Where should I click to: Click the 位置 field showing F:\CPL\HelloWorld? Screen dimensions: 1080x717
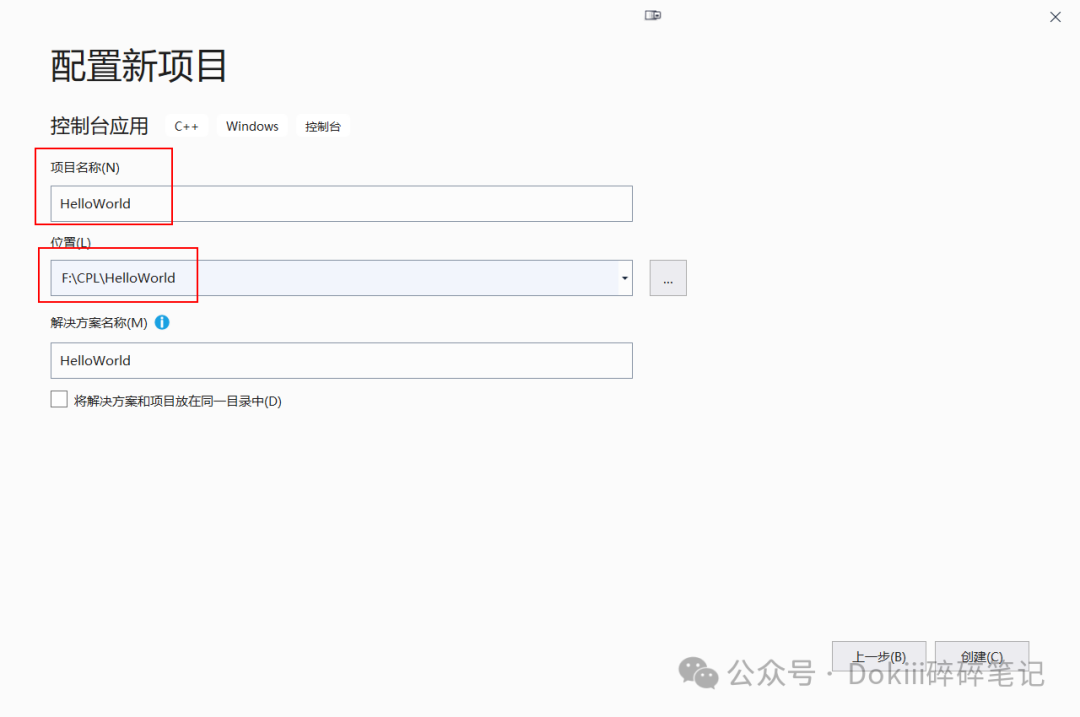[300, 278]
